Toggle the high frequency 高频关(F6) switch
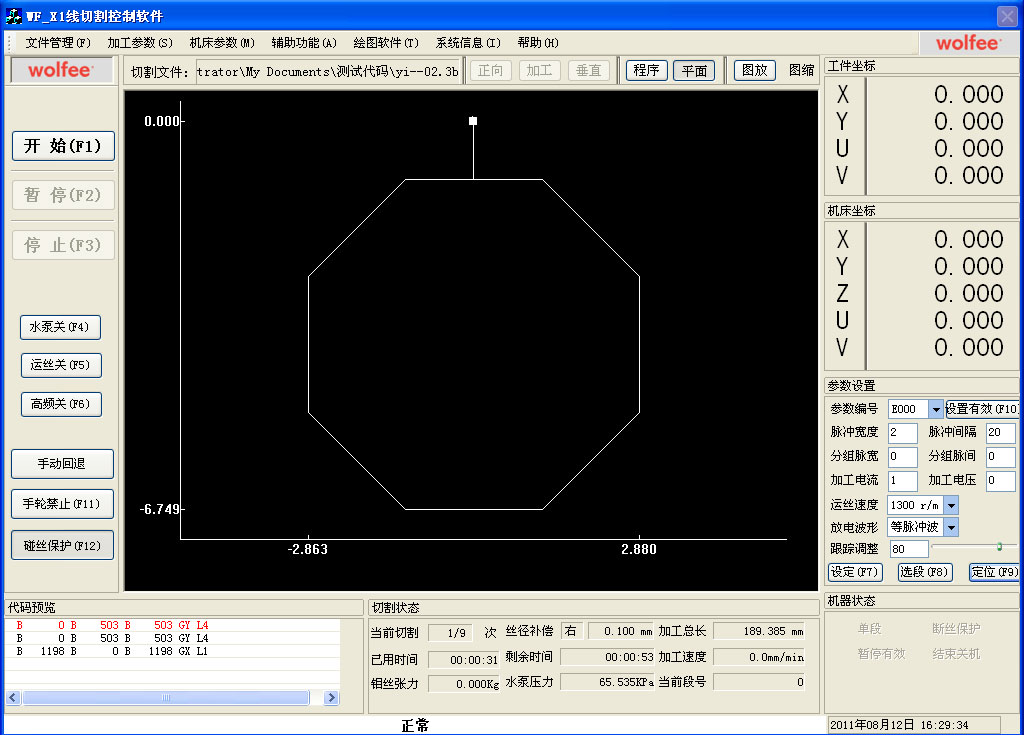The width and height of the screenshot is (1024, 735). click(60, 404)
